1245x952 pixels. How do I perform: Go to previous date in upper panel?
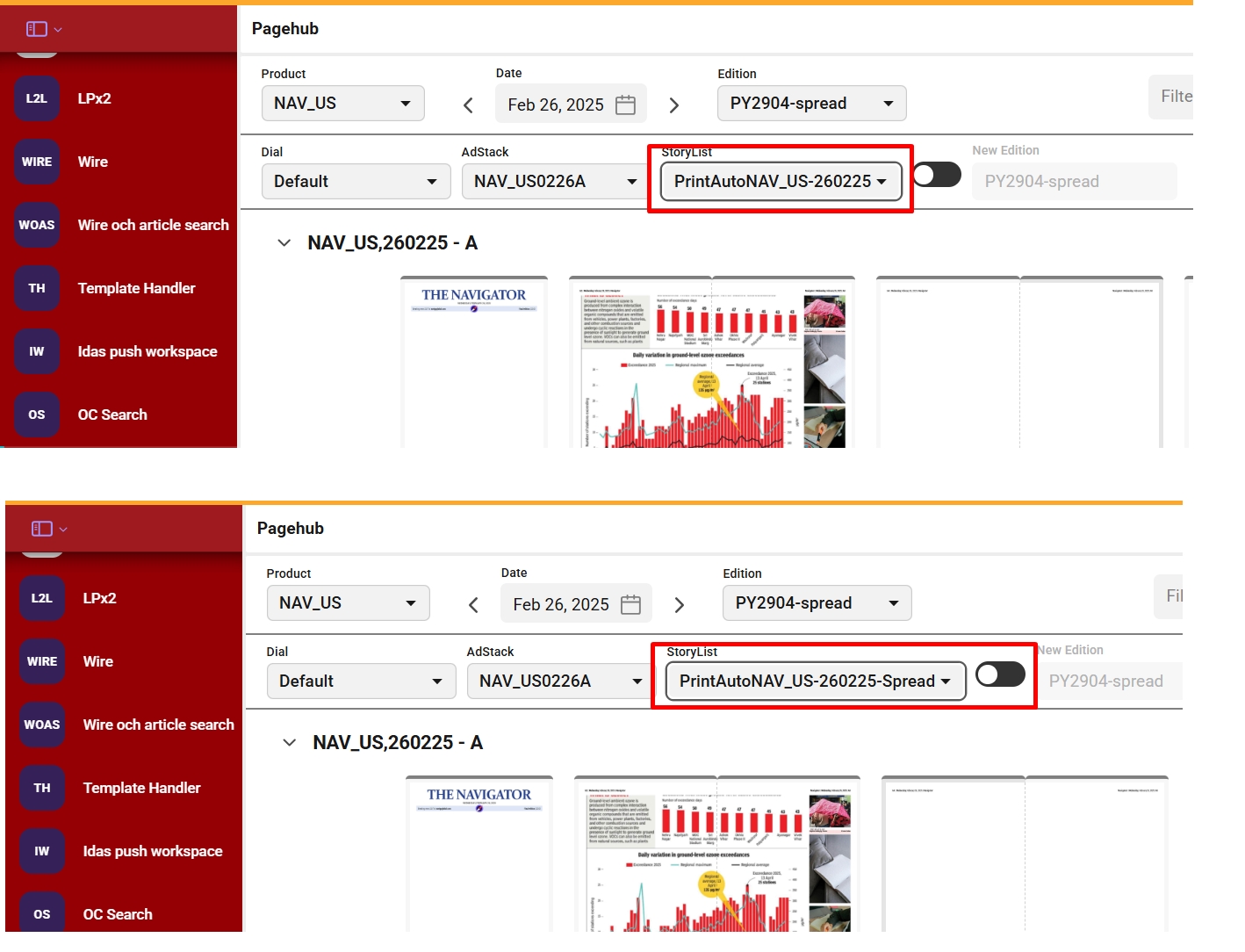pyautogui.click(x=468, y=105)
